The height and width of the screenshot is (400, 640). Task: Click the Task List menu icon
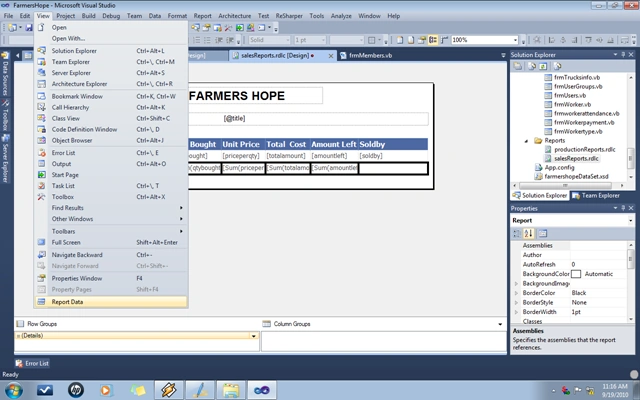(41, 186)
